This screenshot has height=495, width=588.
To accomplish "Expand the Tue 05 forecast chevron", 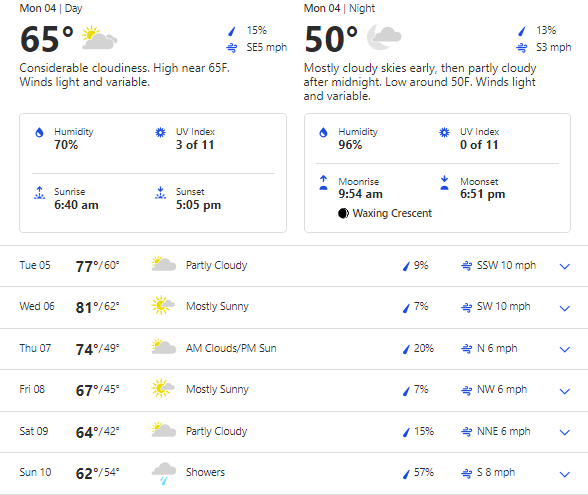I will click(564, 267).
